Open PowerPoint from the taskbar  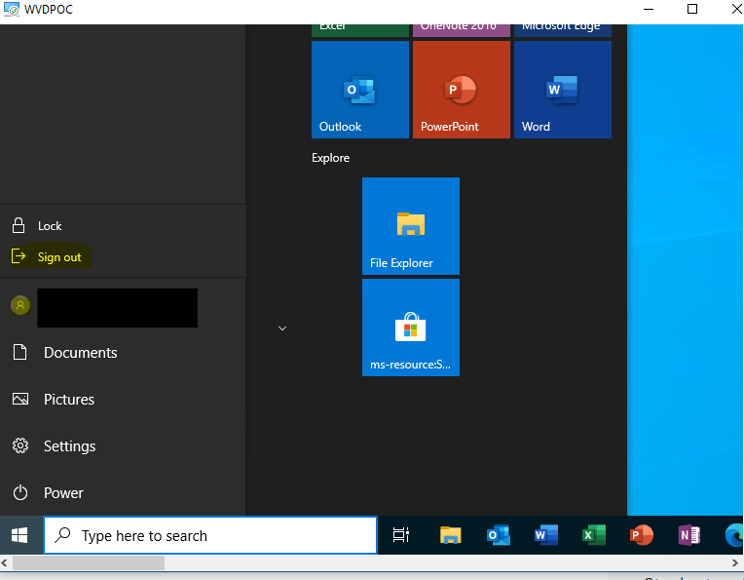641,536
